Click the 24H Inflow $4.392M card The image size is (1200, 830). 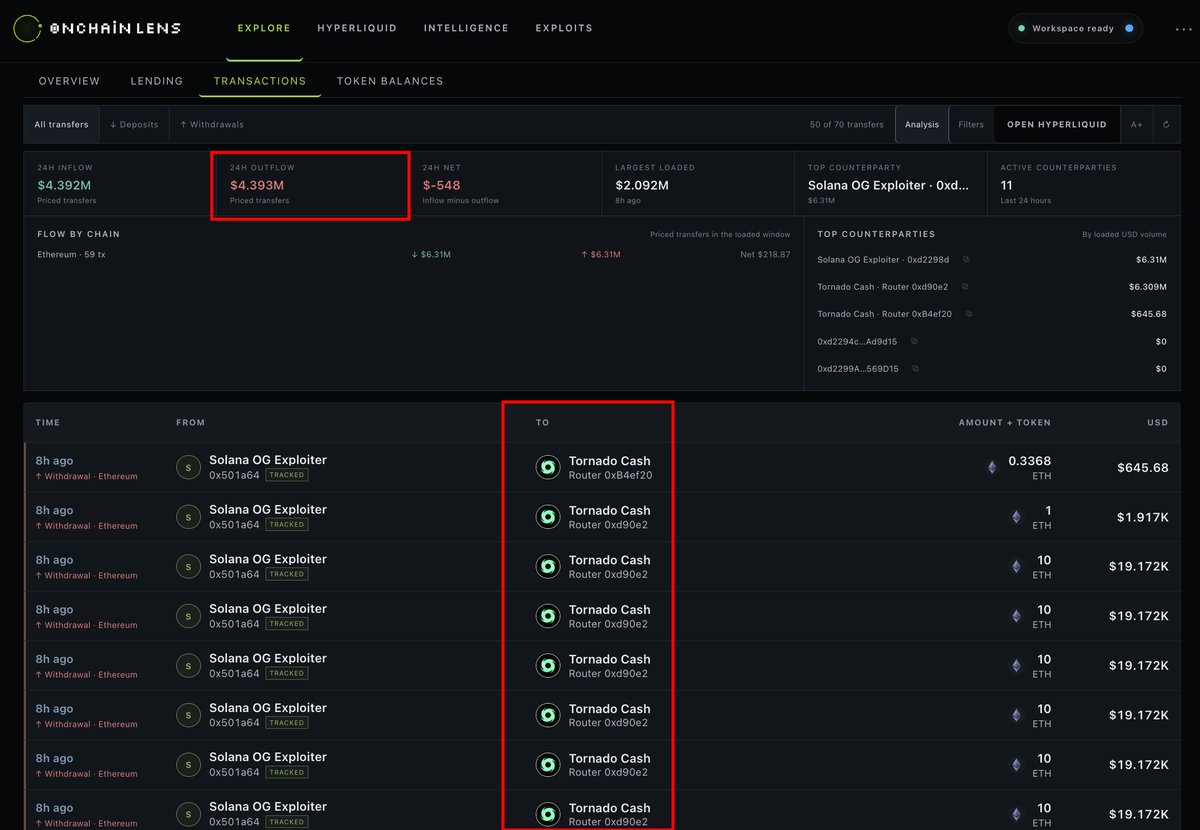click(120, 185)
